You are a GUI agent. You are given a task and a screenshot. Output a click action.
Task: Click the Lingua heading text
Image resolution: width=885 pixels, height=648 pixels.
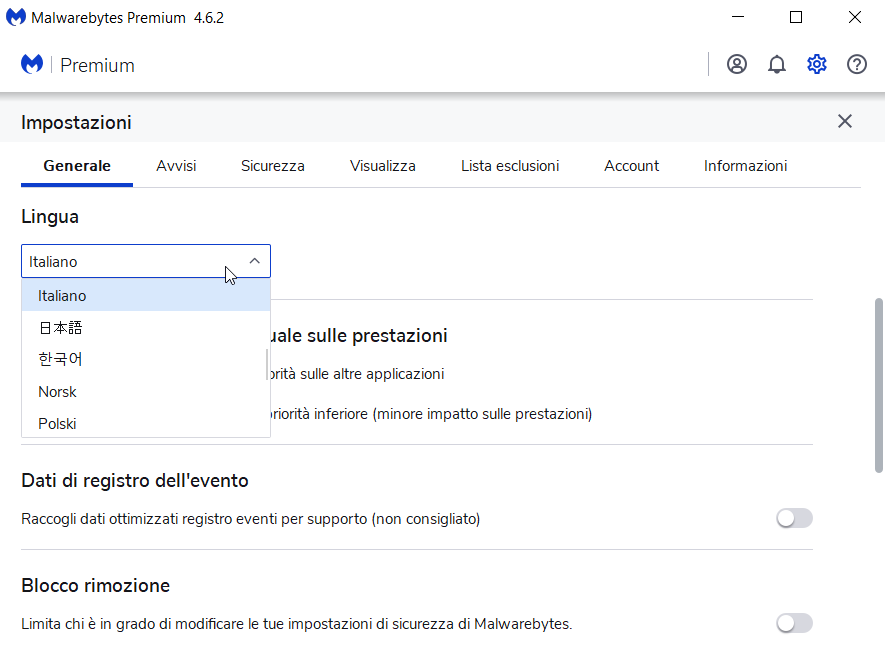point(50,217)
